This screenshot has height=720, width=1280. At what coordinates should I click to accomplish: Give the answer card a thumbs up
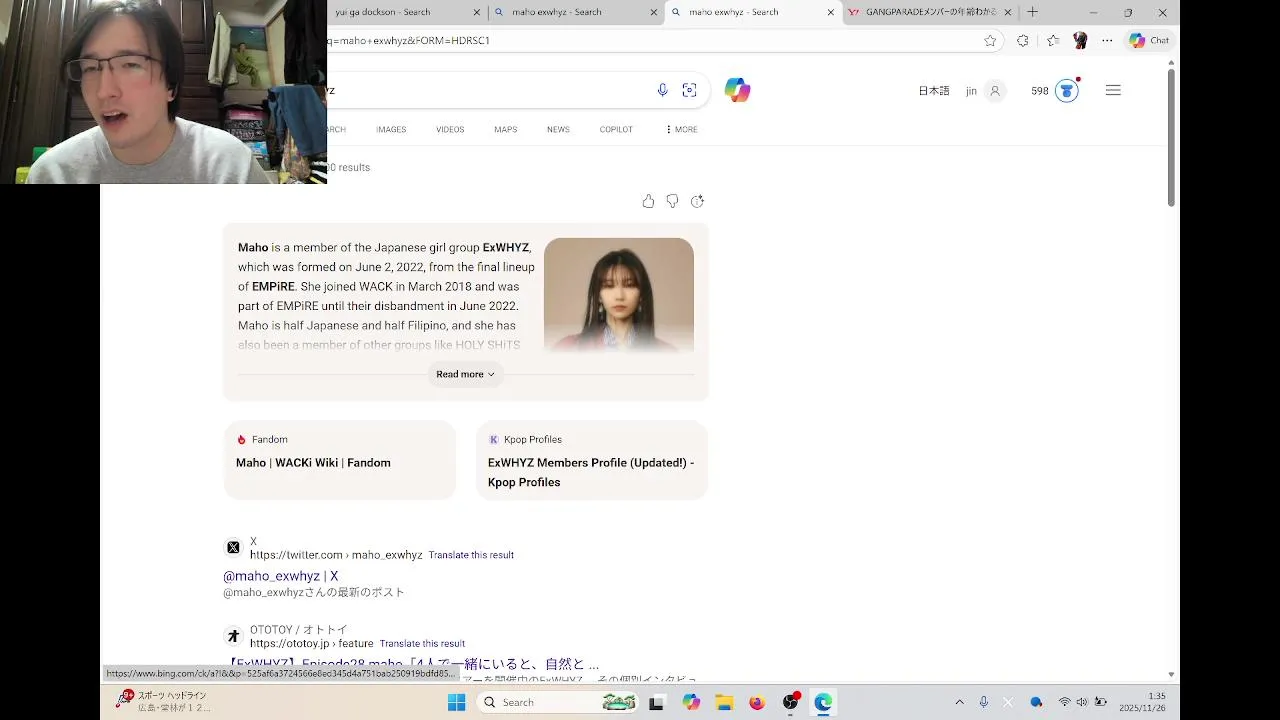point(648,201)
